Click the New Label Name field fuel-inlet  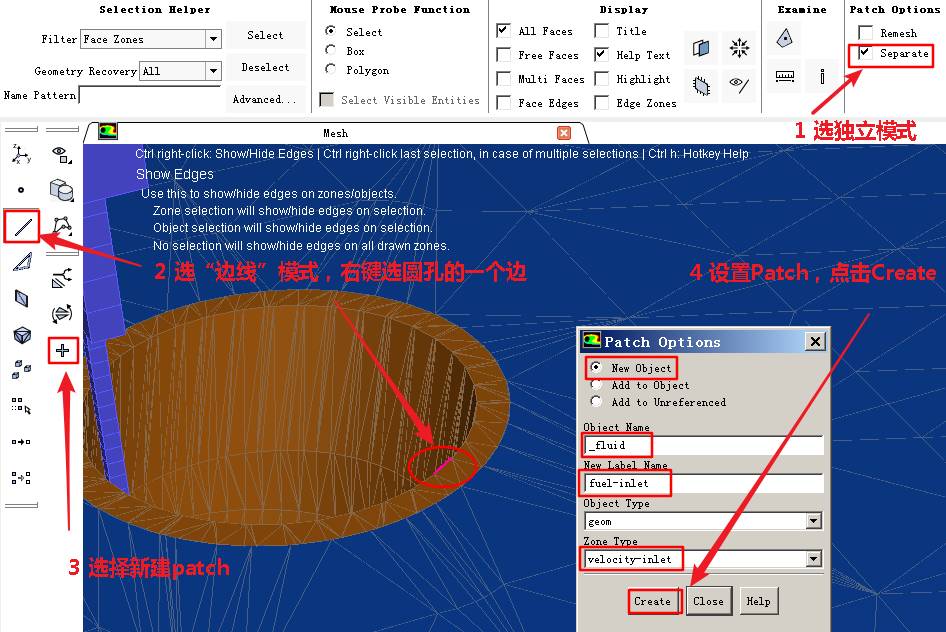703,483
